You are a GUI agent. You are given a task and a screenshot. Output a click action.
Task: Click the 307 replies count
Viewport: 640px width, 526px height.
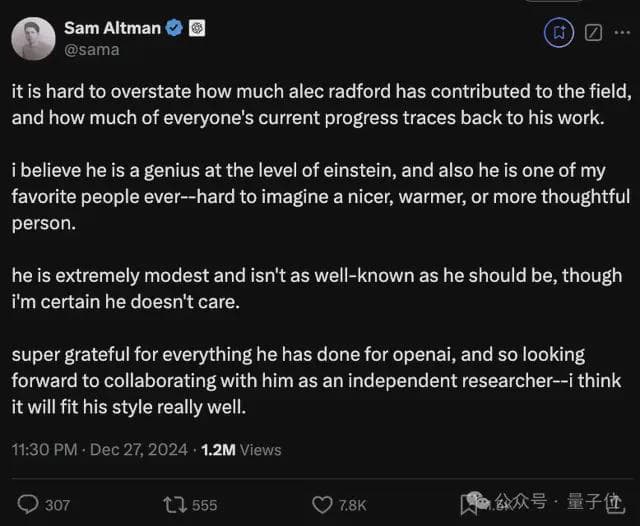[58, 505]
